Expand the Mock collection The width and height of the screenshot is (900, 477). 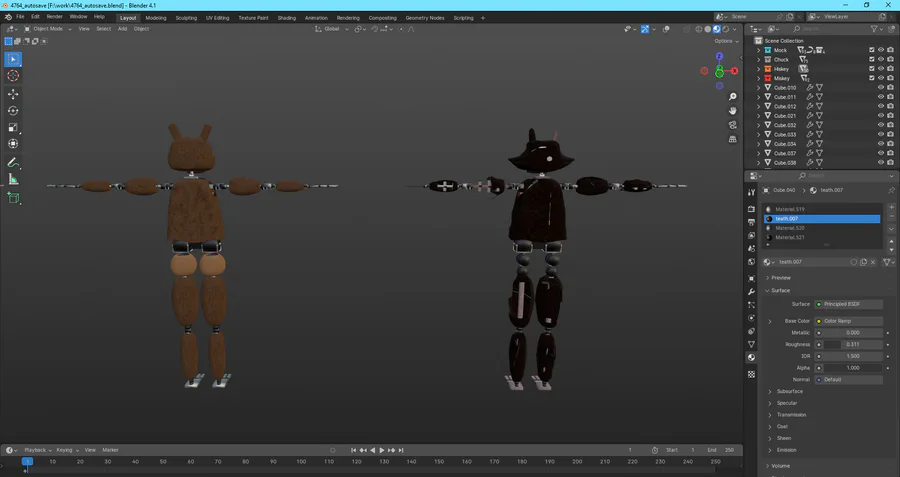tap(759, 50)
